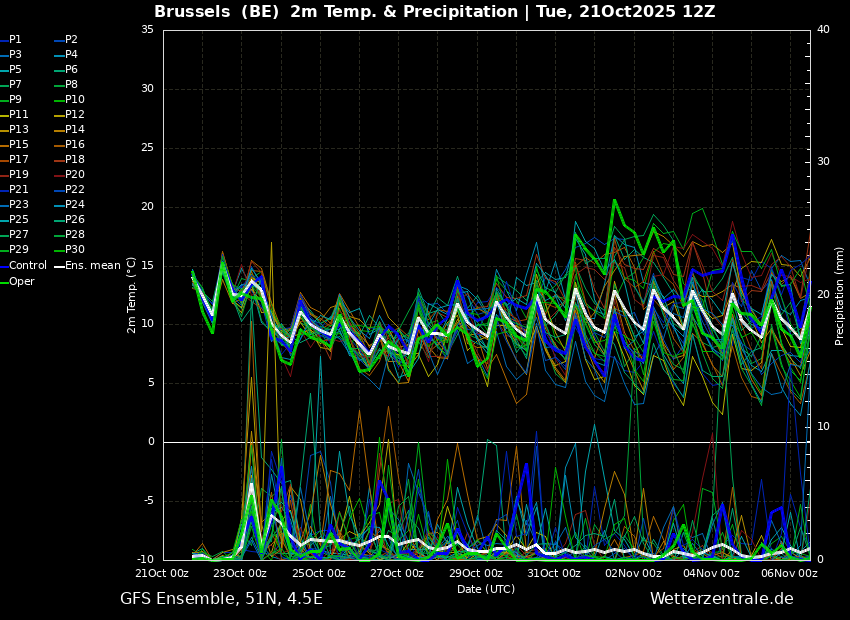Click the P14 legend entry

point(75,129)
